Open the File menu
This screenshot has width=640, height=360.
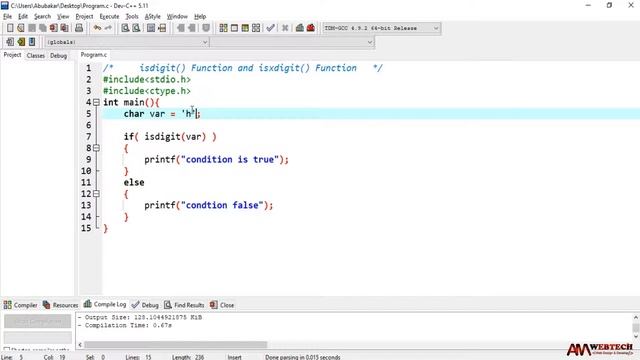pyautogui.click(x=7, y=16)
